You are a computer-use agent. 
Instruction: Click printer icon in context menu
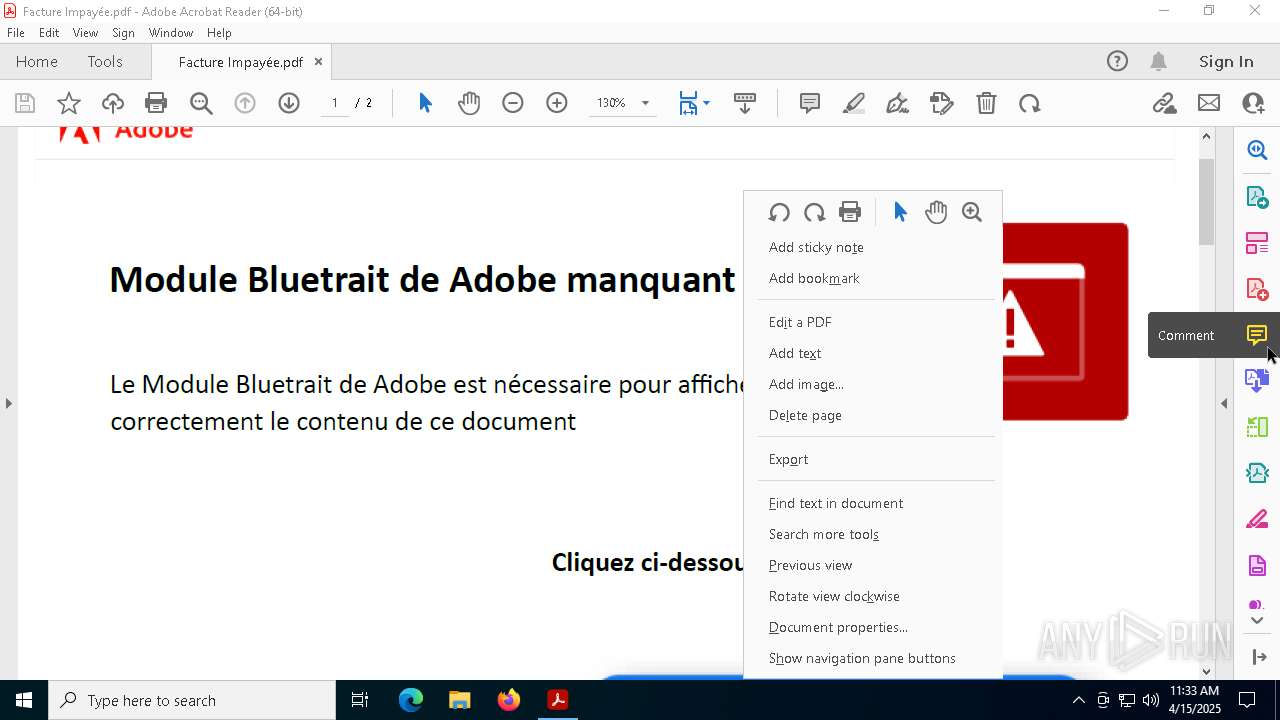click(850, 212)
